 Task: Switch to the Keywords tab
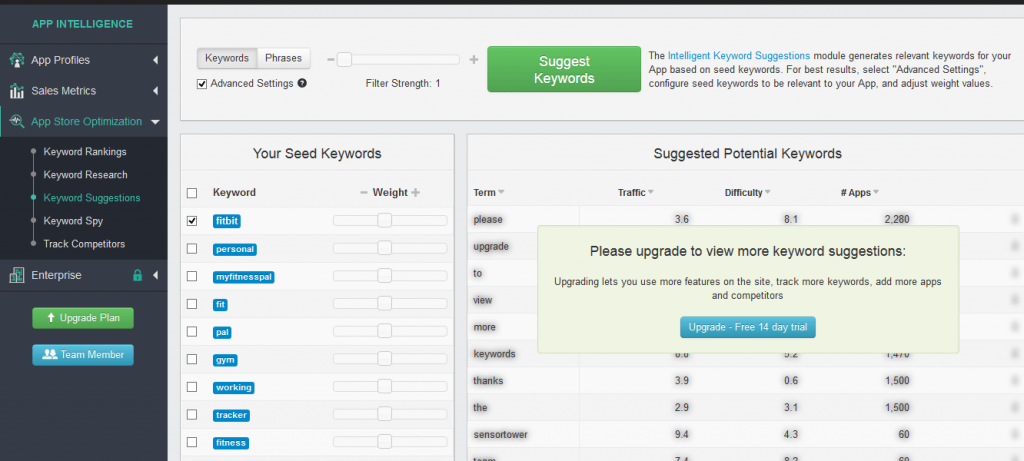coord(227,58)
